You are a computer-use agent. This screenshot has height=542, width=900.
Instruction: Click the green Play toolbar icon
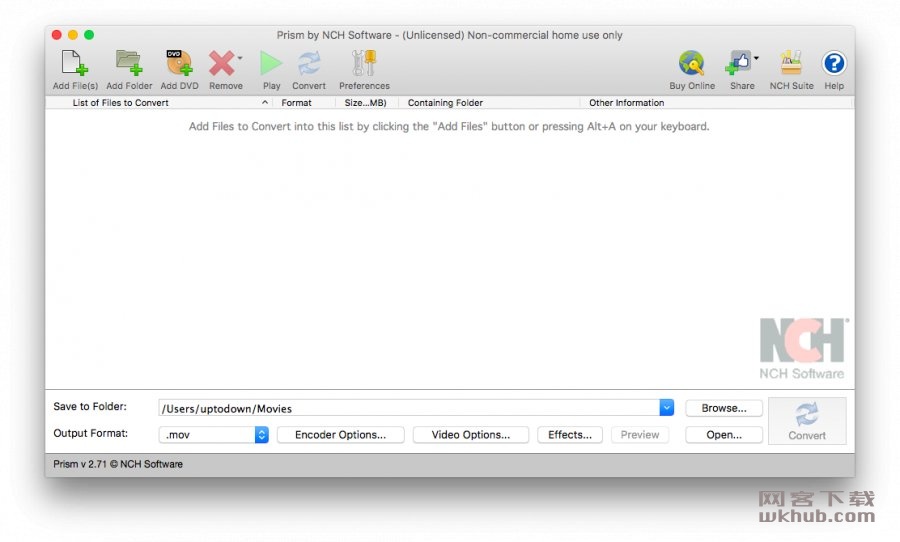pyautogui.click(x=270, y=63)
